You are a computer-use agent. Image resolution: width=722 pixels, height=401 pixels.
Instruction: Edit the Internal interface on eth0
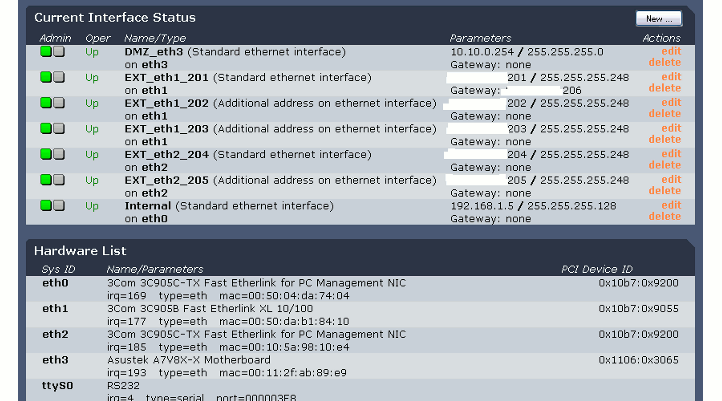pyautogui.click(x=670, y=206)
